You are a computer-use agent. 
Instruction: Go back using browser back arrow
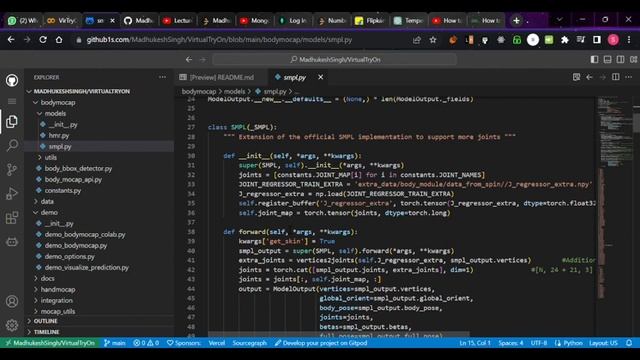click(11, 40)
